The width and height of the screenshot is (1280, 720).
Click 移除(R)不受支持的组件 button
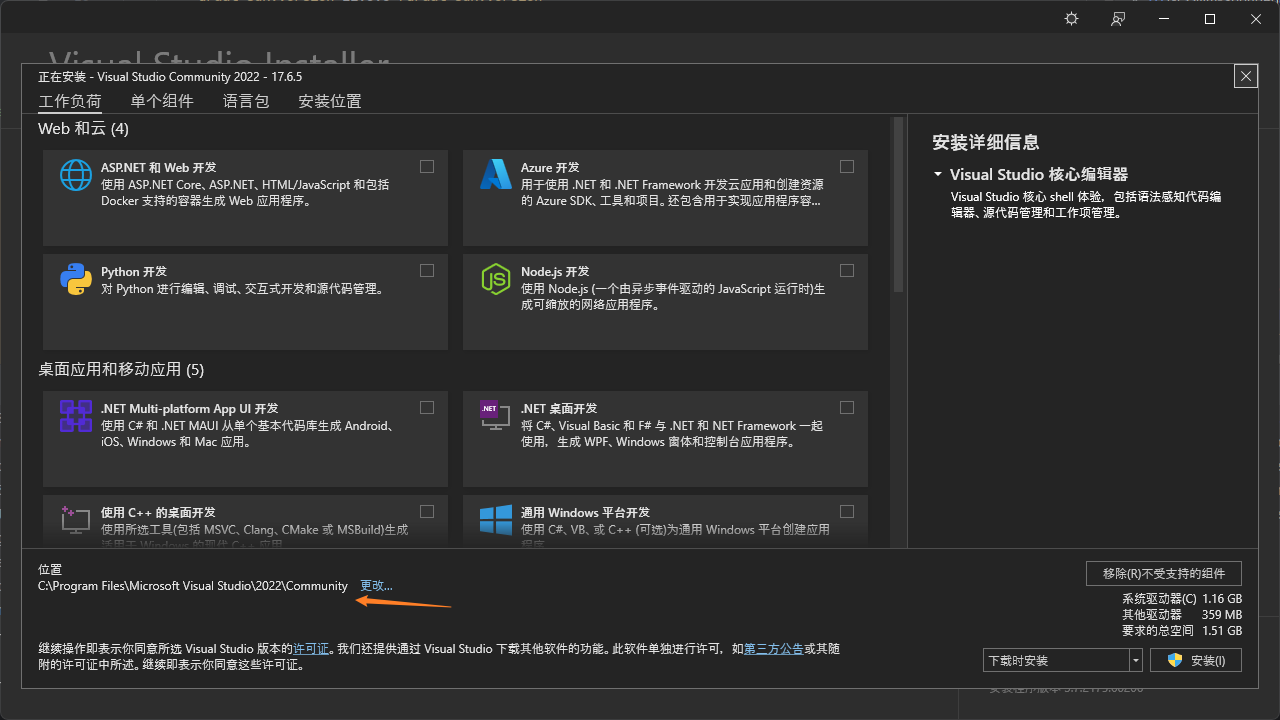(x=1164, y=573)
